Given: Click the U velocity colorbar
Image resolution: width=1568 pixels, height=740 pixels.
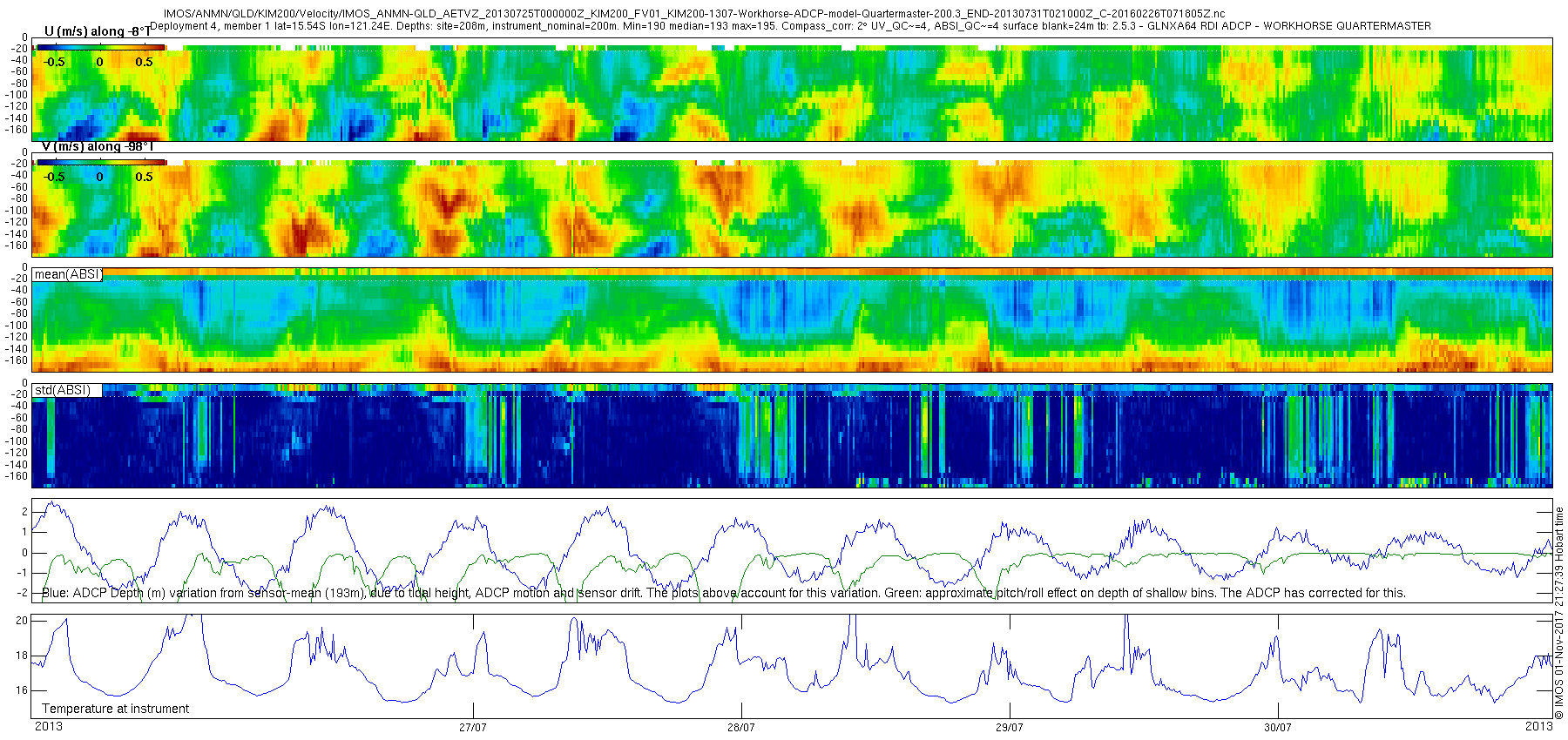Looking at the screenshot, I should 100,46.
